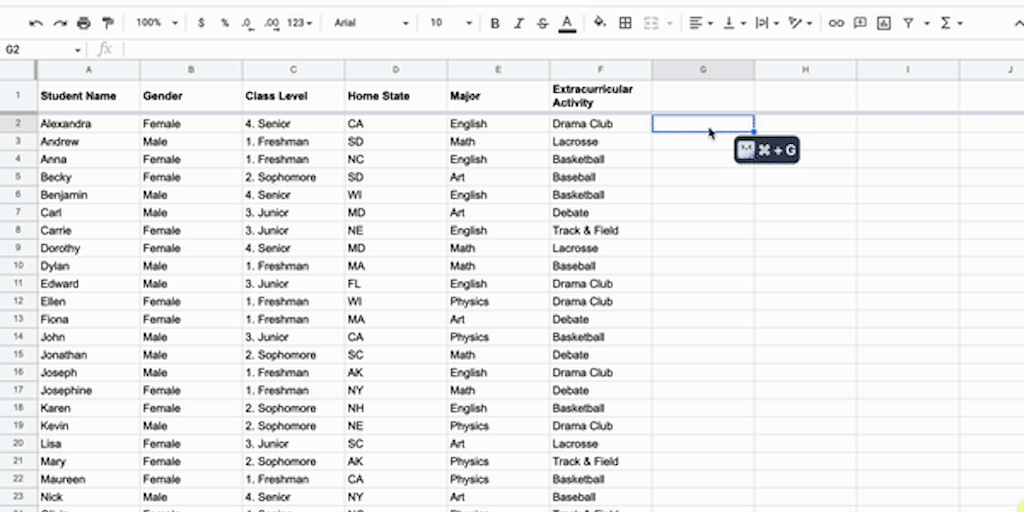This screenshot has height=512, width=1024.
Task: Toggle Italic formatting
Action: tap(518, 23)
